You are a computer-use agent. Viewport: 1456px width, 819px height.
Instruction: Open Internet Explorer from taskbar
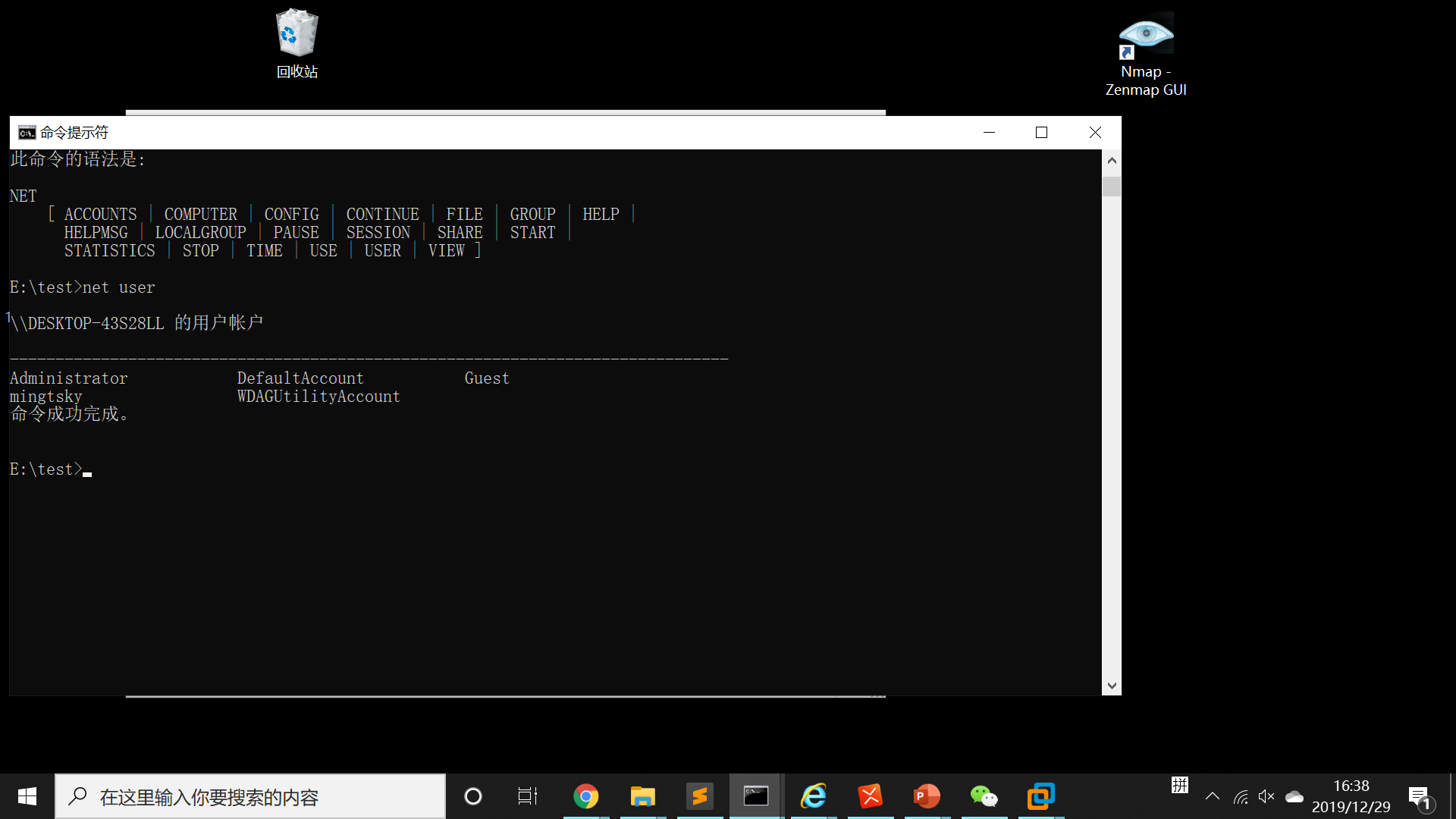(813, 796)
